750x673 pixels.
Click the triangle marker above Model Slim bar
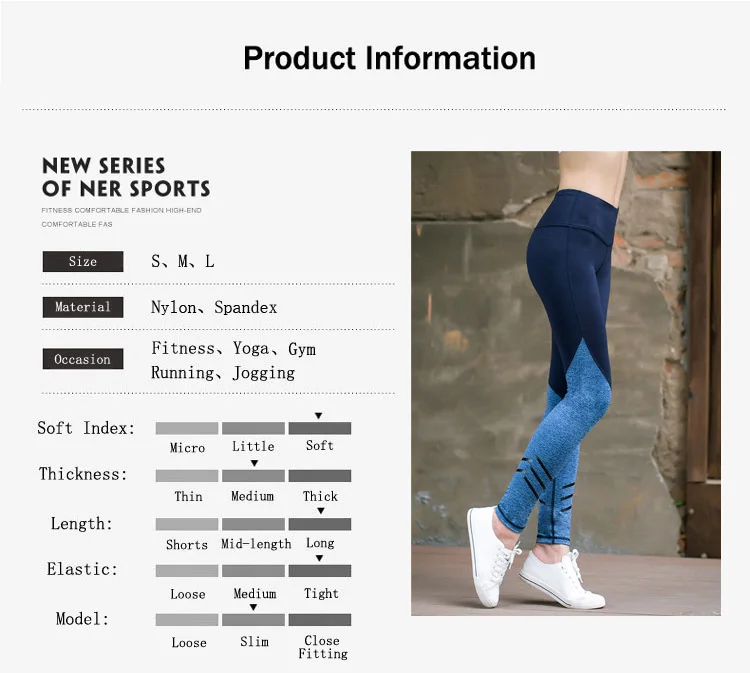[254, 607]
